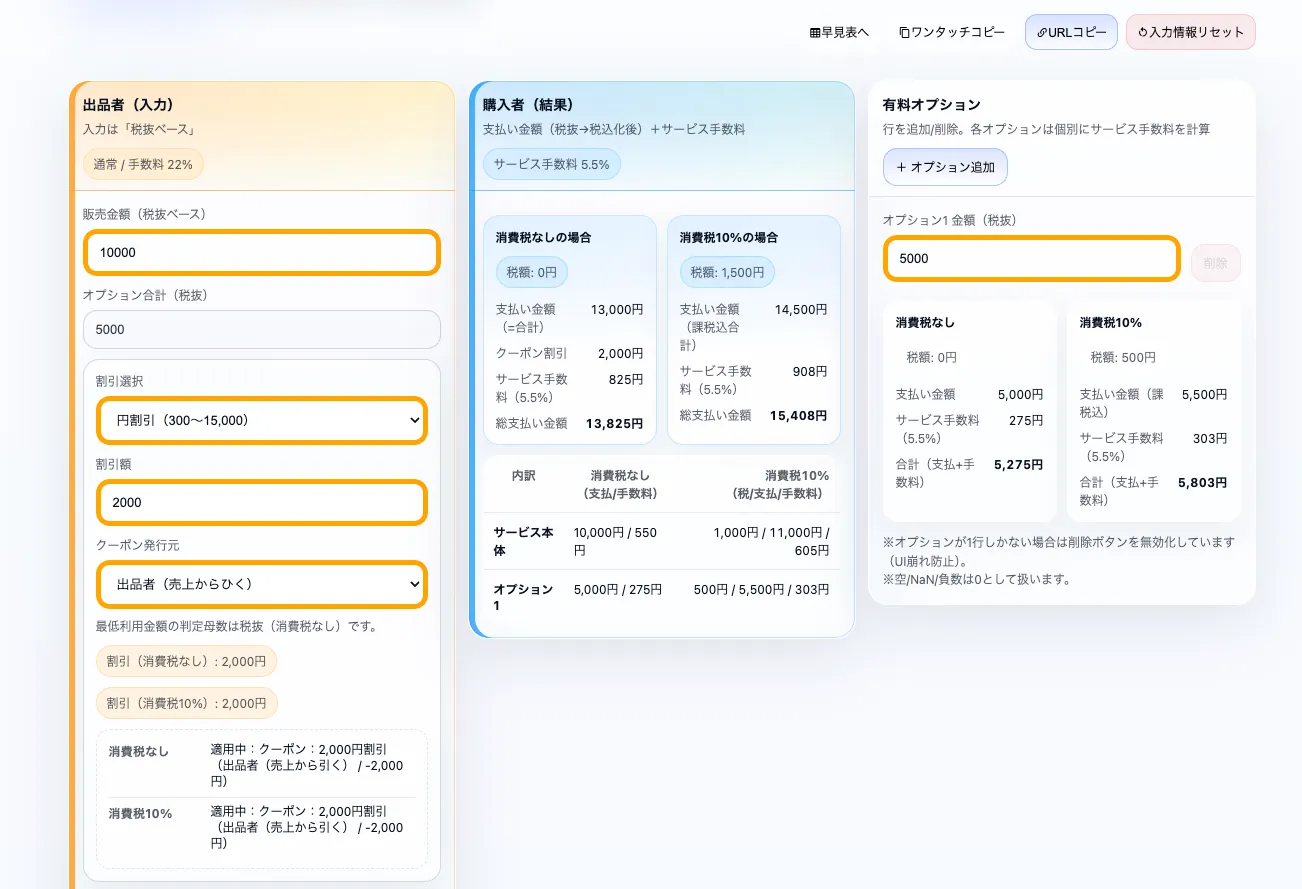Click the copy icon on ワンタッチコピー
Image resolution: width=1302 pixels, height=889 pixels.
[904, 32]
